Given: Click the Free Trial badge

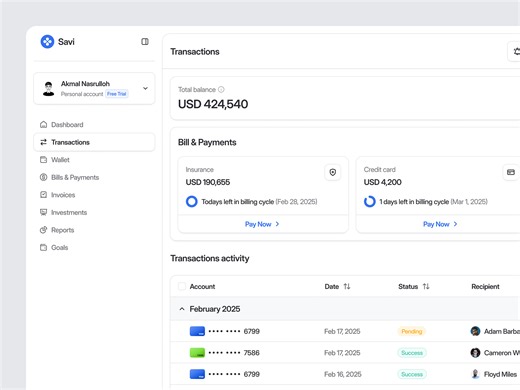Looking at the screenshot, I should pos(117,94).
